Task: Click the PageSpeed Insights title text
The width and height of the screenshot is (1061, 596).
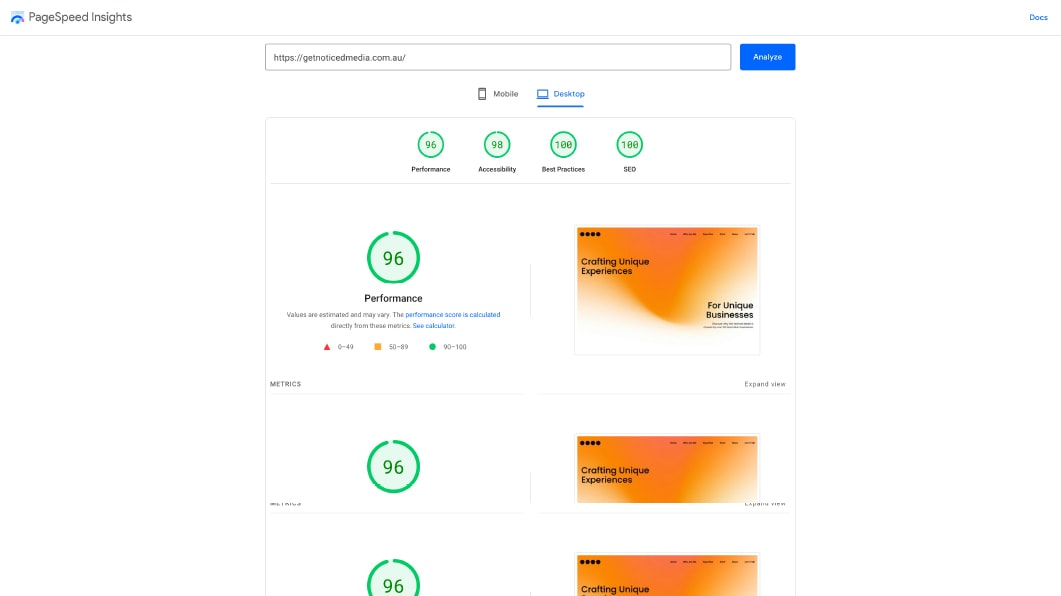Action: click(x=80, y=18)
